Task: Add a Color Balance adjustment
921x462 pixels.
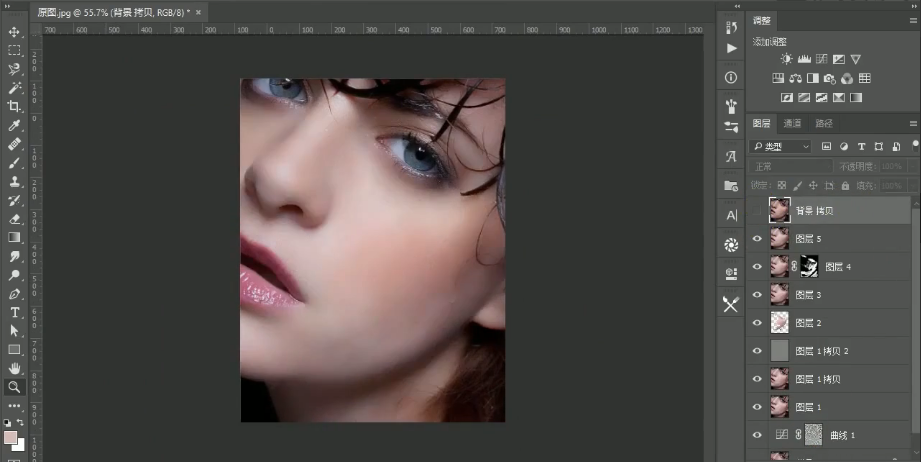Action: (796, 78)
